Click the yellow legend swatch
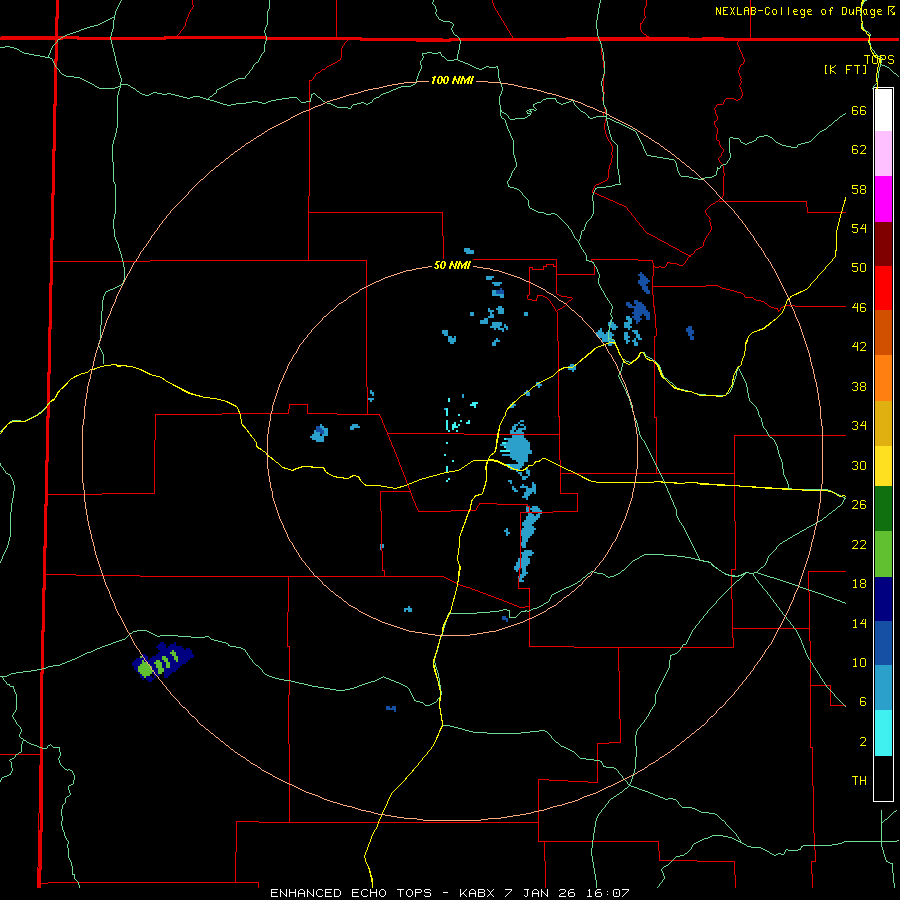 tap(883, 465)
